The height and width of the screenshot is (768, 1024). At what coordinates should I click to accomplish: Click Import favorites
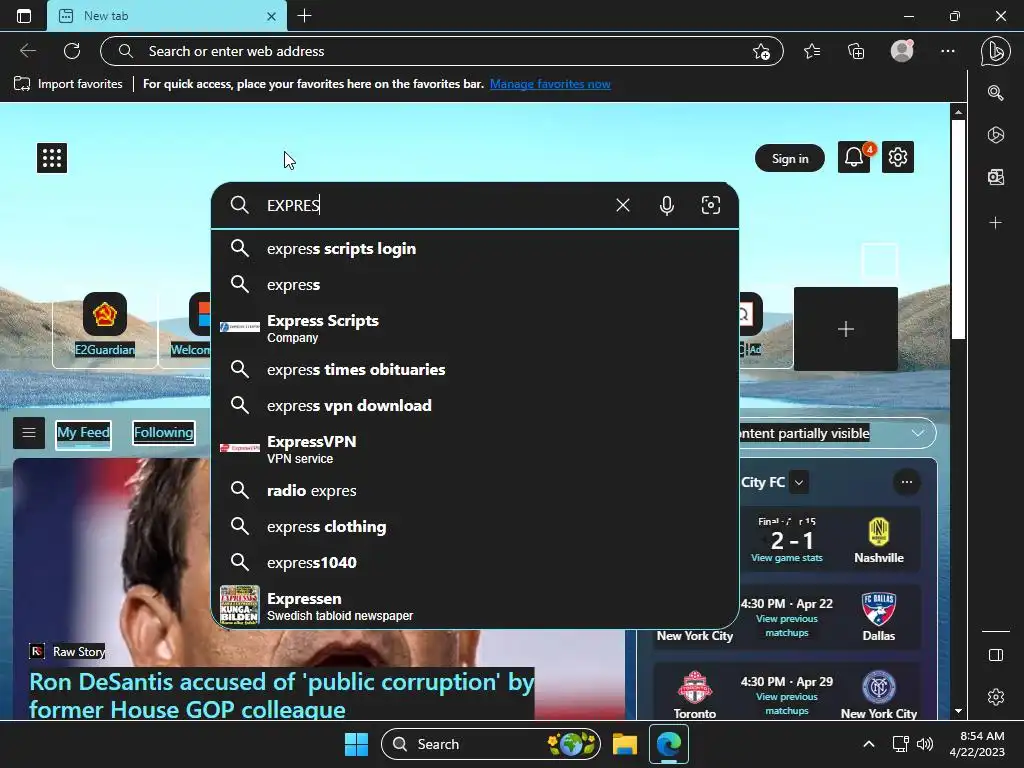69,84
